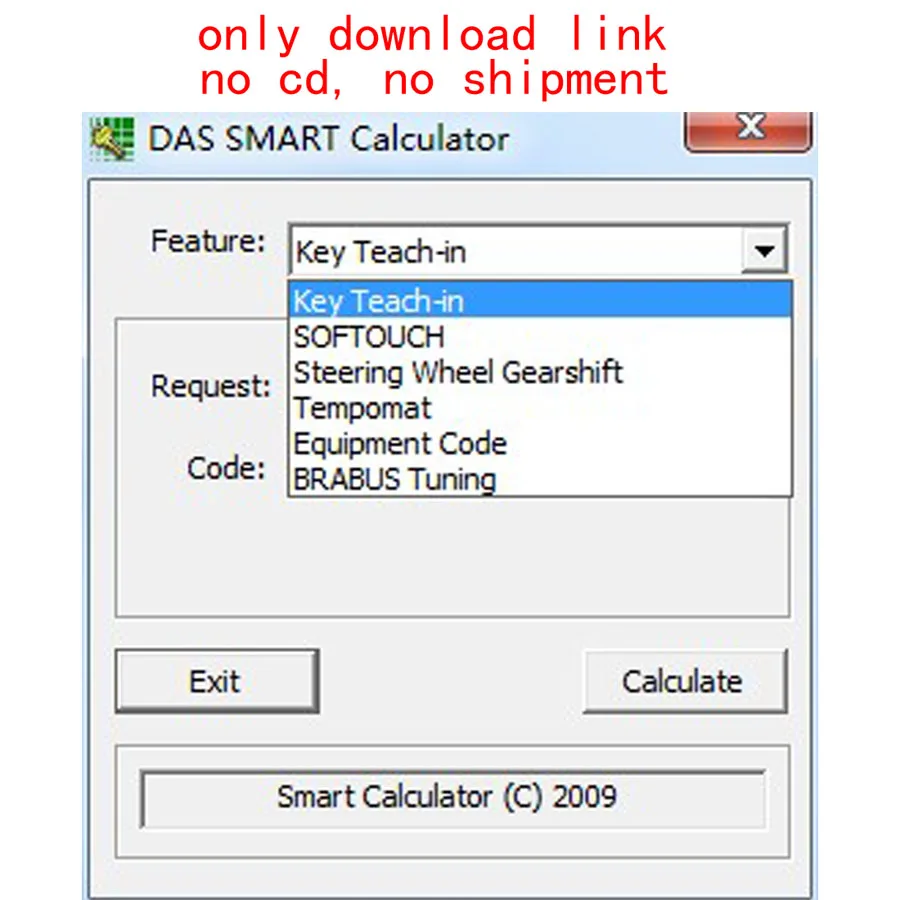The height and width of the screenshot is (900, 900).
Task: Click the Feature: label
Action: coord(208,242)
